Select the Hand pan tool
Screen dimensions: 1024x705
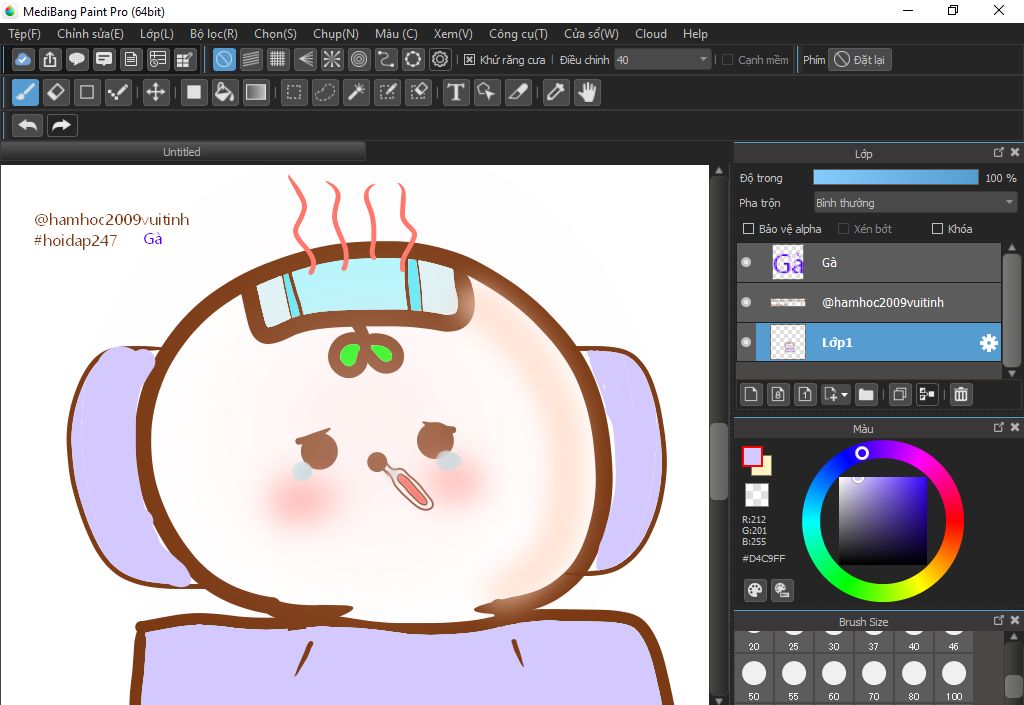[x=587, y=93]
